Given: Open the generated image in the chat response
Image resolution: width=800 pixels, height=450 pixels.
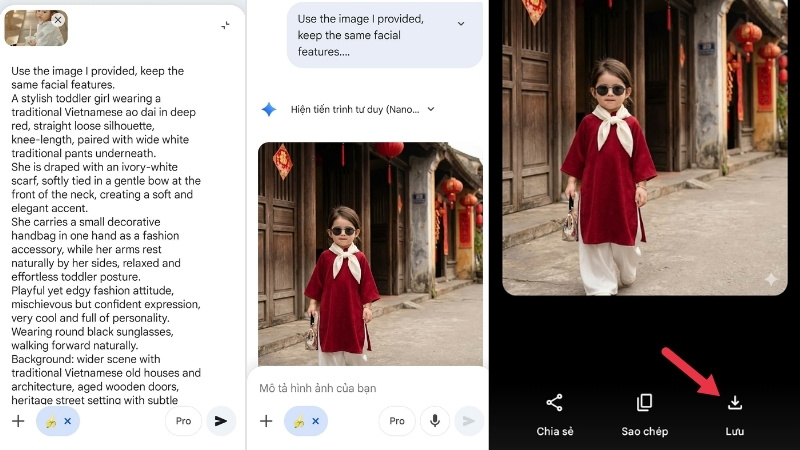Looking at the screenshot, I should 370,253.
